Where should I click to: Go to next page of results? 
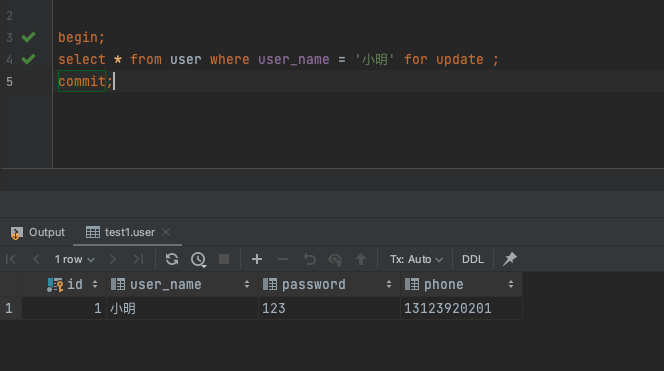[x=113, y=259]
